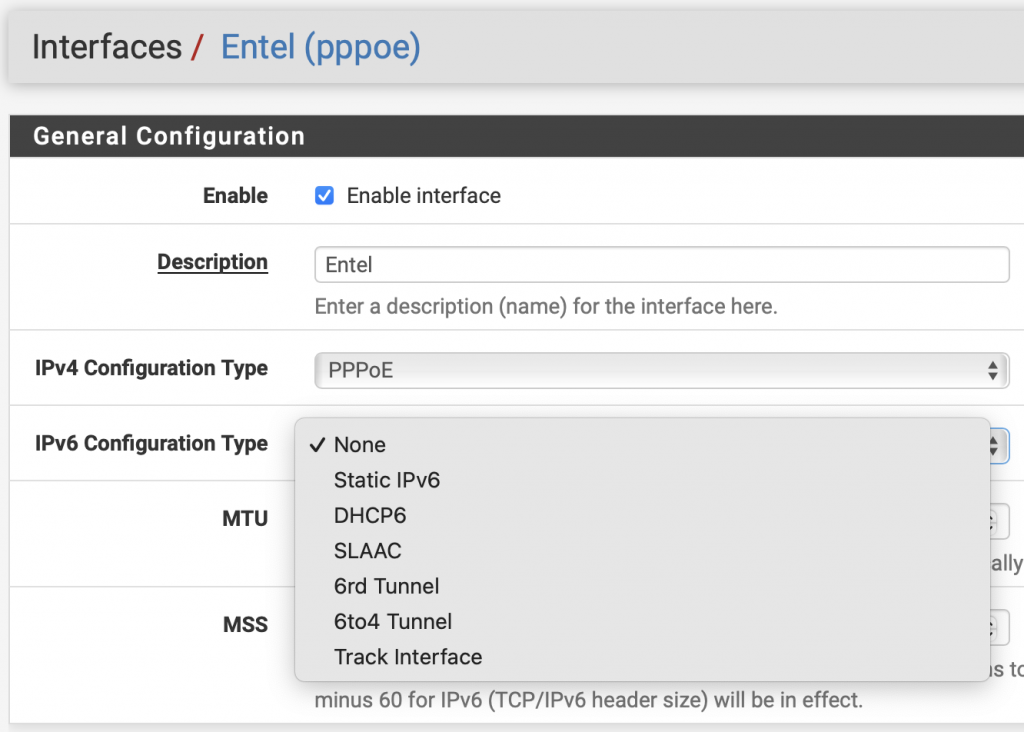Image resolution: width=1024 pixels, height=732 pixels.
Task: Open the IPv4 Configuration Type PPPoE dropdown
Action: click(x=661, y=370)
